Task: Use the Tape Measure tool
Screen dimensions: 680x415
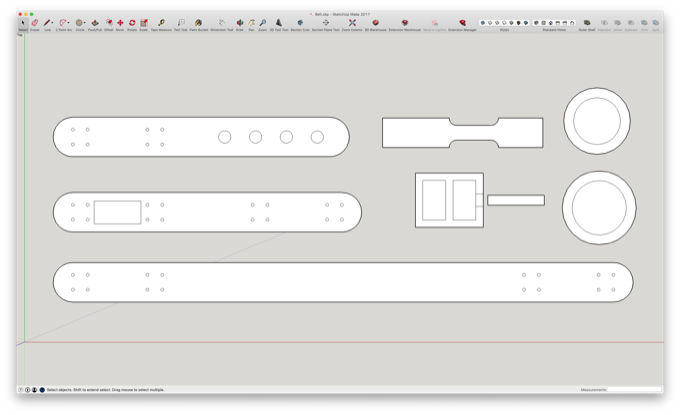Action: [161, 25]
